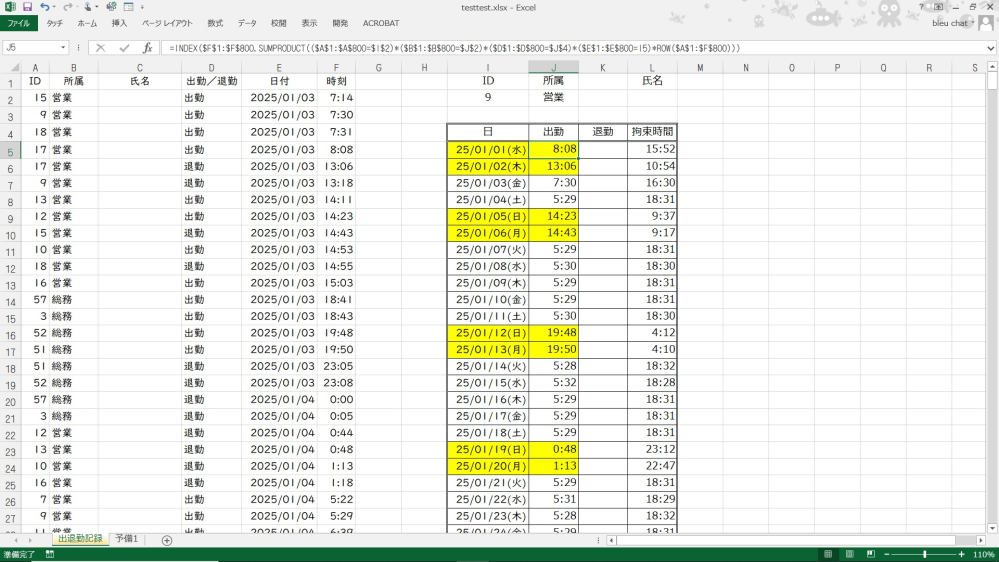The width and height of the screenshot is (999, 562).
Task: Select the 出退勤記録 sheet tab
Action: (x=80, y=539)
